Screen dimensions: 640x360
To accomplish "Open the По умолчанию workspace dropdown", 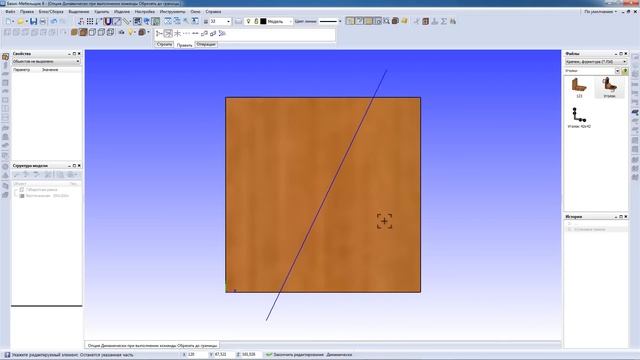I will pyautogui.click(x=600, y=12).
